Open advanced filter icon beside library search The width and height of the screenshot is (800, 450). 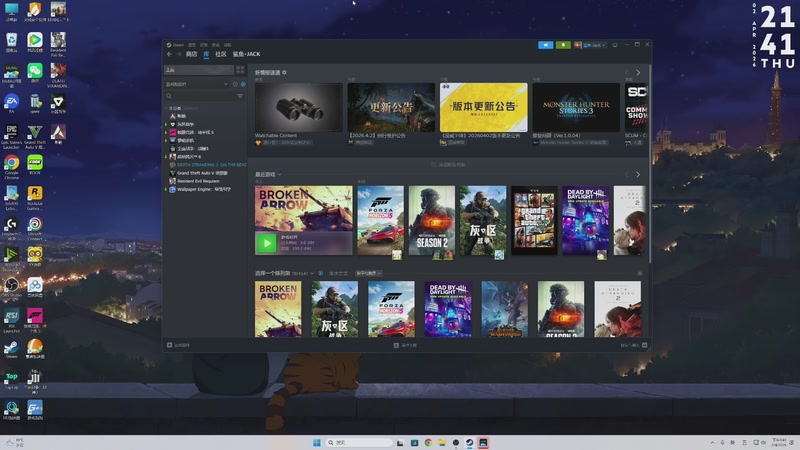pos(240,96)
